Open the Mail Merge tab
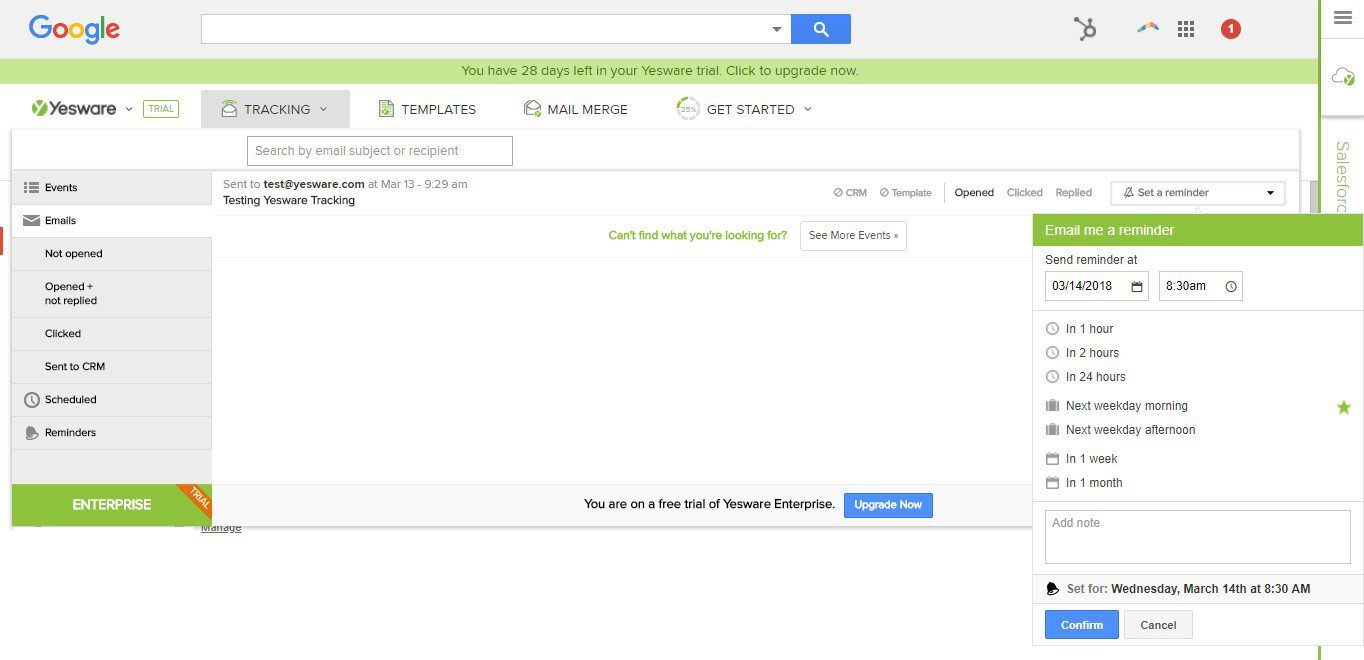The height and width of the screenshot is (660, 1364). (x=576, y=109)
